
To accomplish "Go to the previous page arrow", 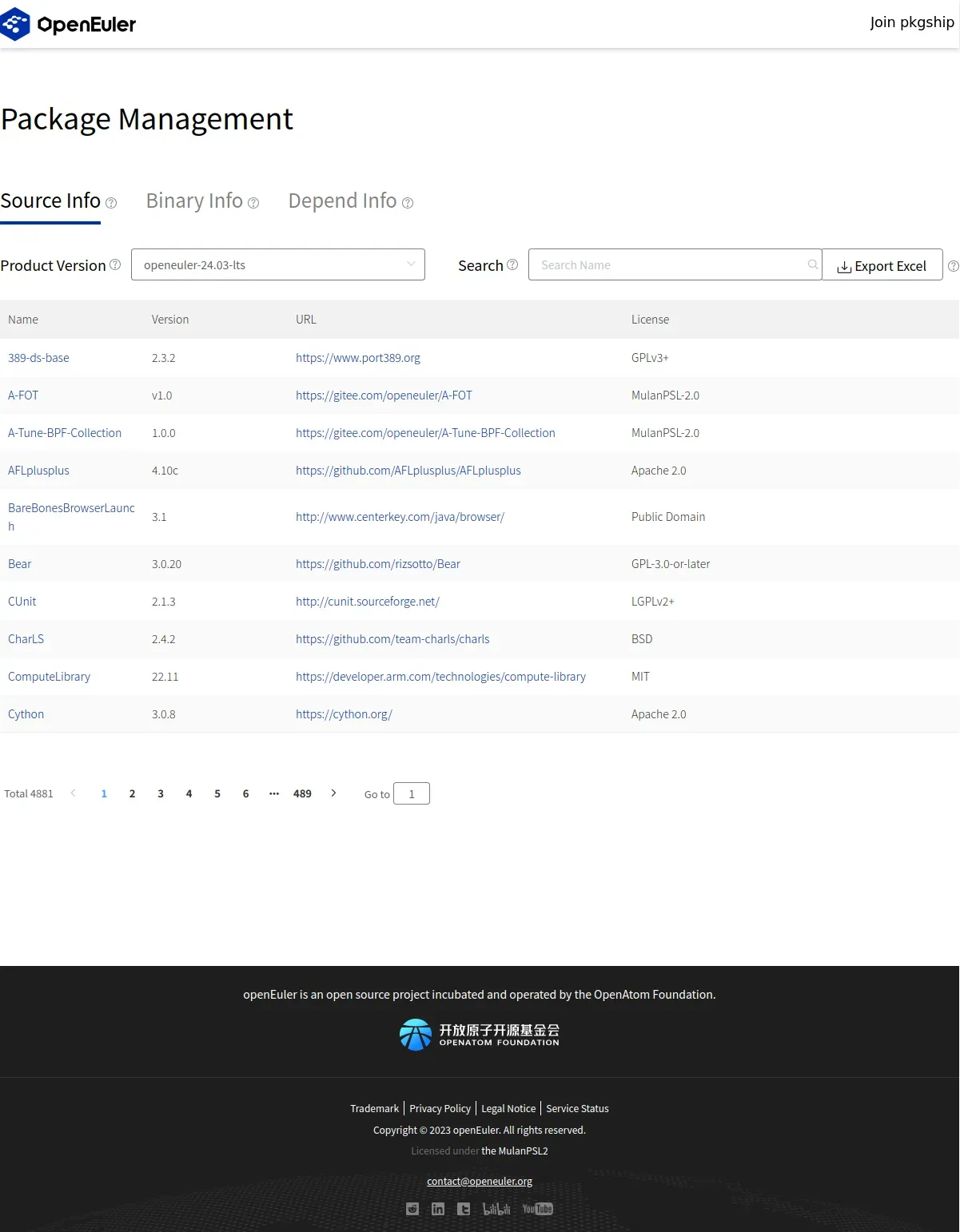I will (74, 793).
